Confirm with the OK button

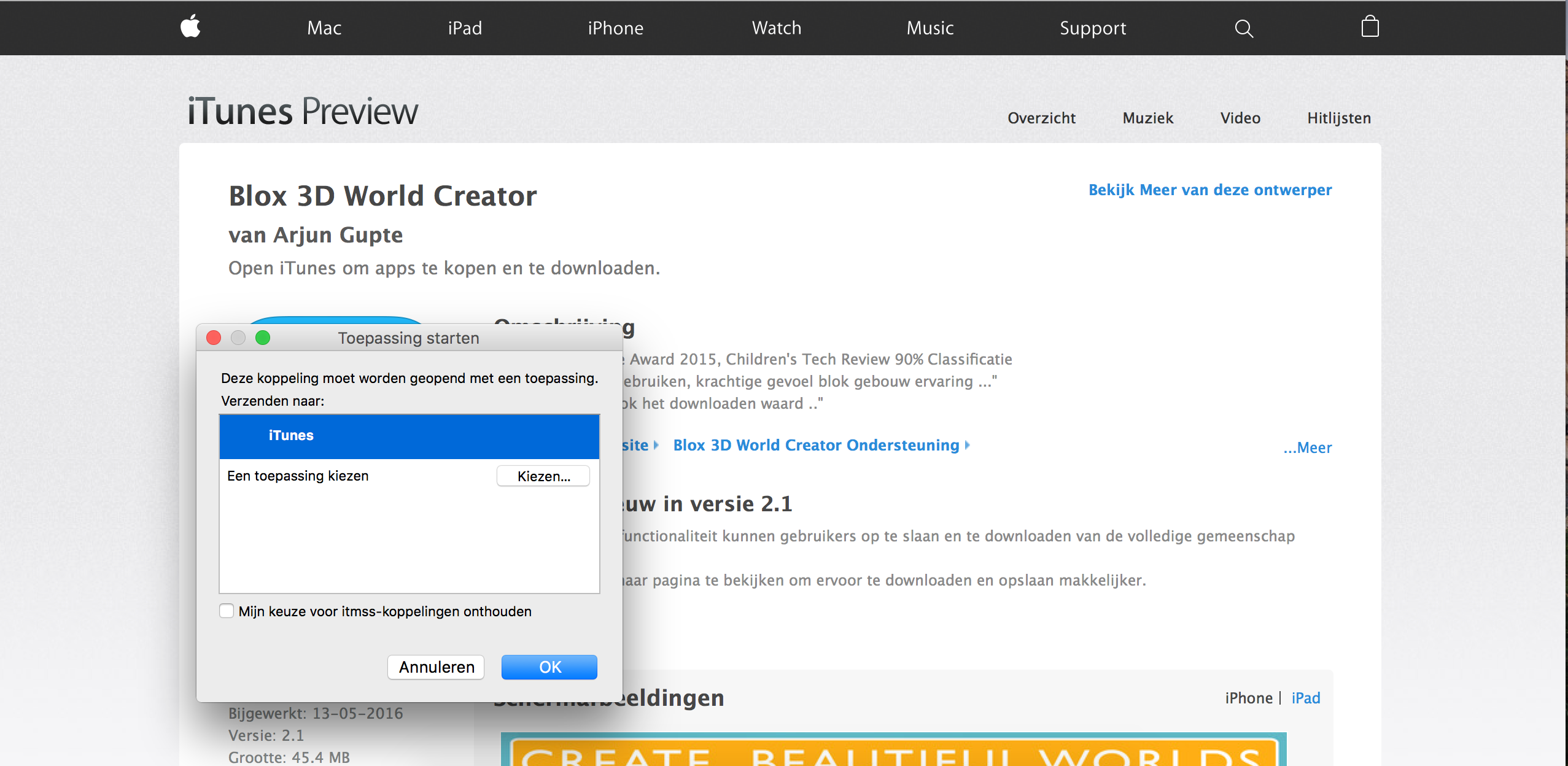[549, 667]
